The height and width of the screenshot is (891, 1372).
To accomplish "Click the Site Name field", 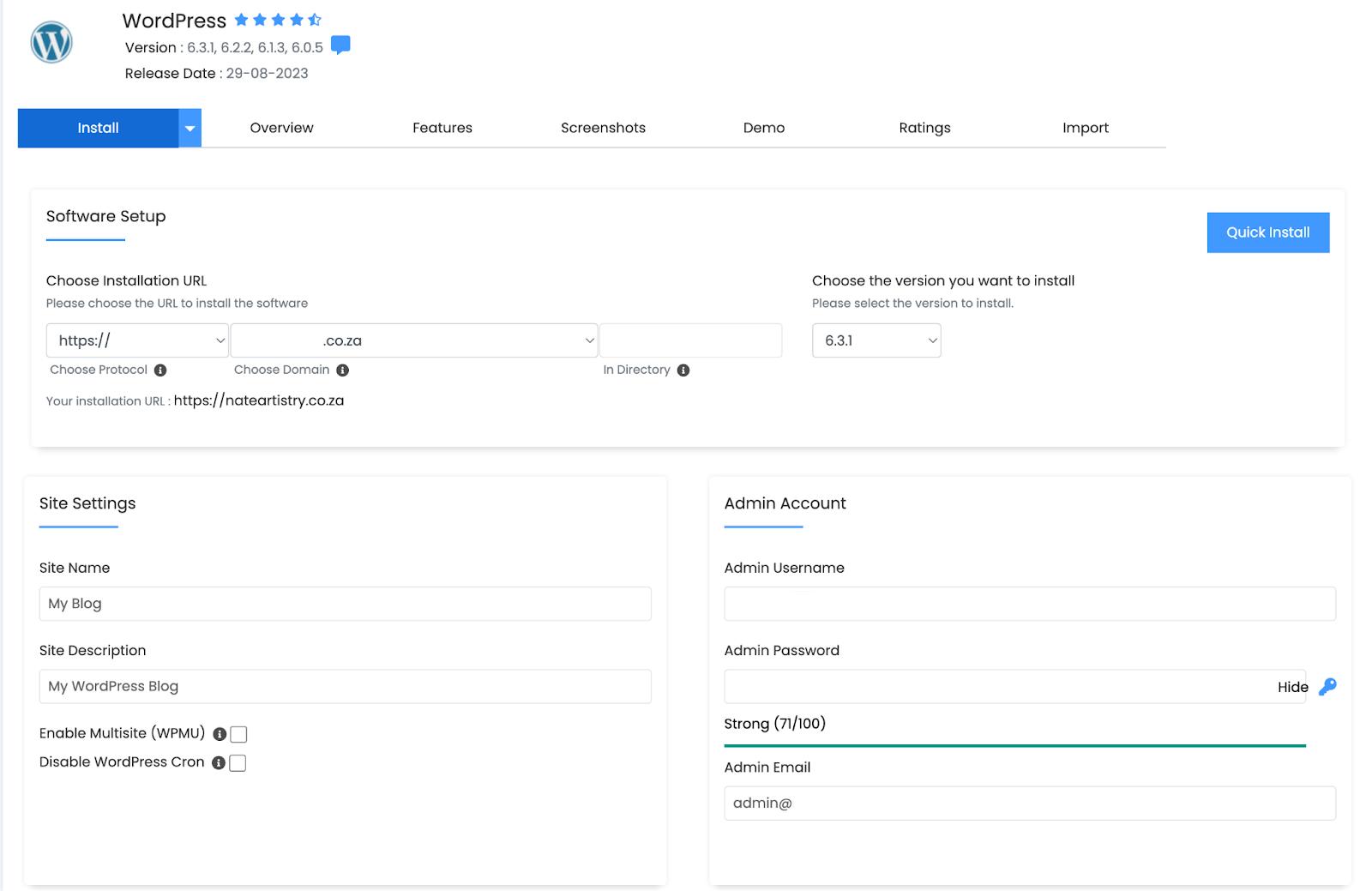I will [x=346, y=604].
